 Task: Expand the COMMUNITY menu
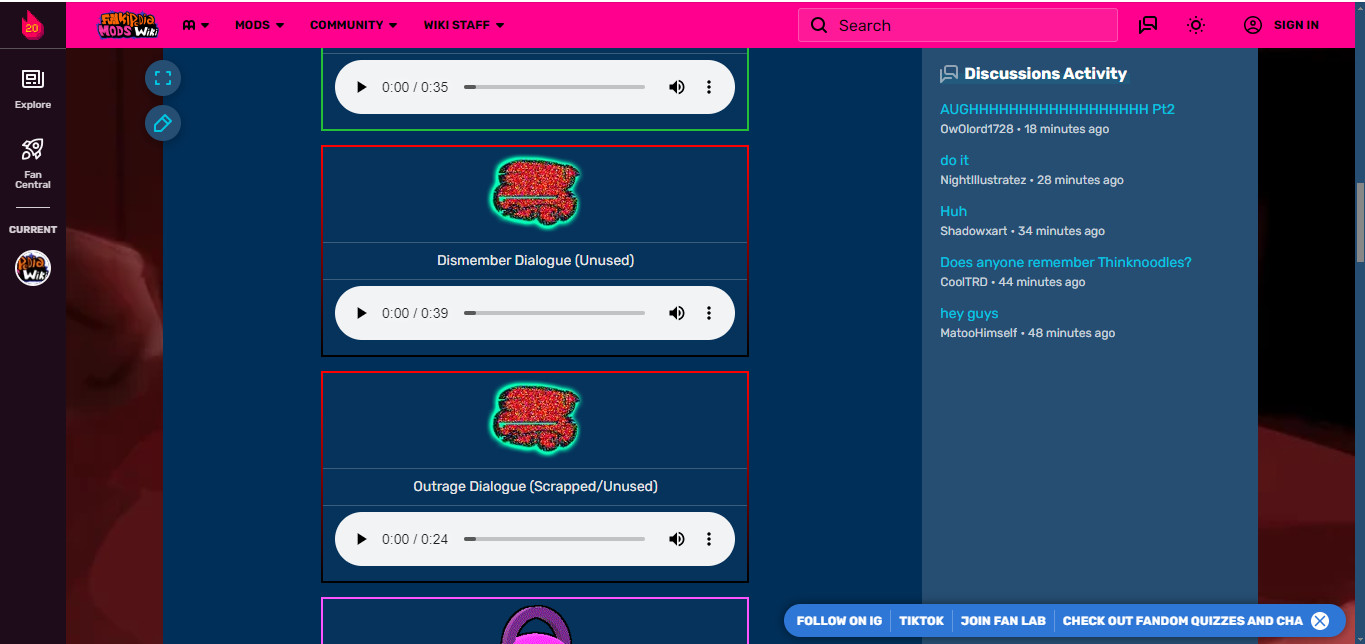[x=353, y=25]
